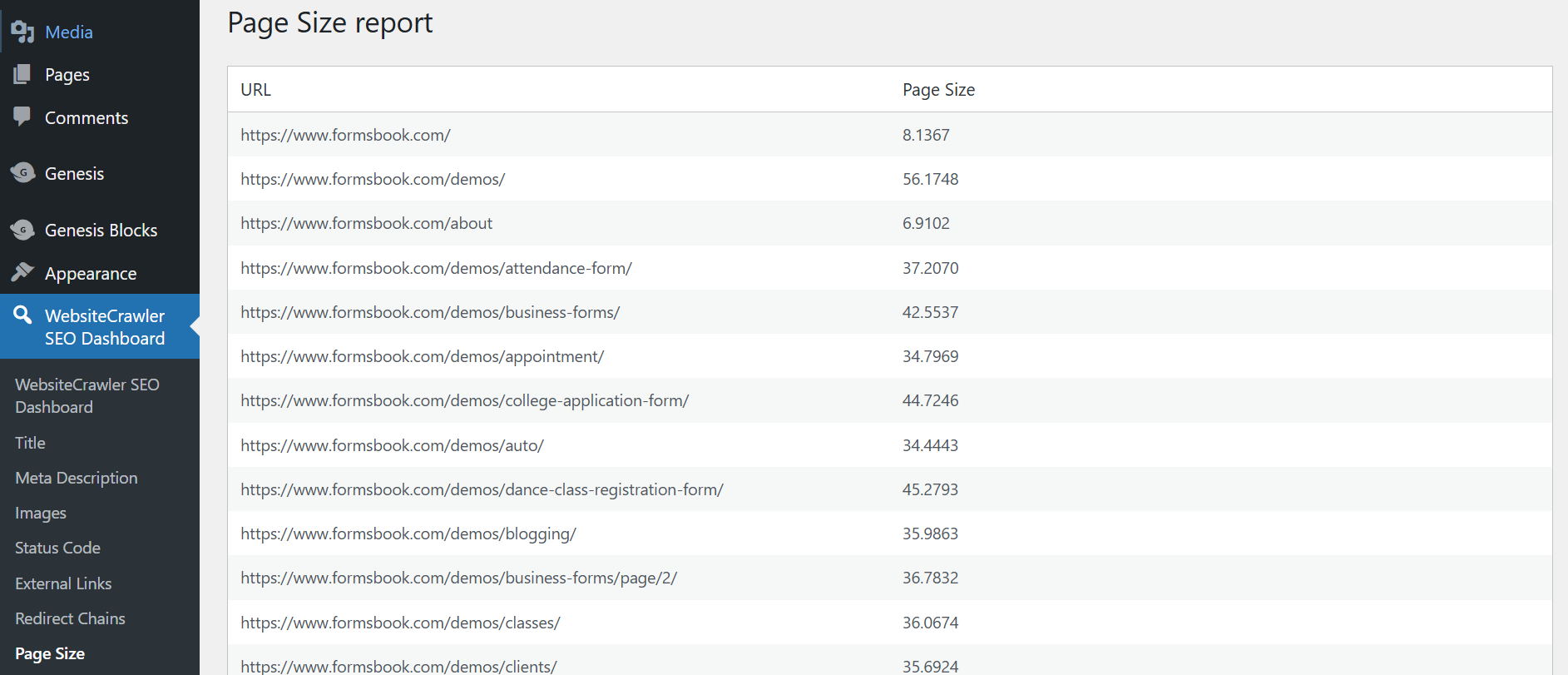Open External Links report
This screenshot has height=675, width=1568.
pyautogui.click(x=63, y=583)
